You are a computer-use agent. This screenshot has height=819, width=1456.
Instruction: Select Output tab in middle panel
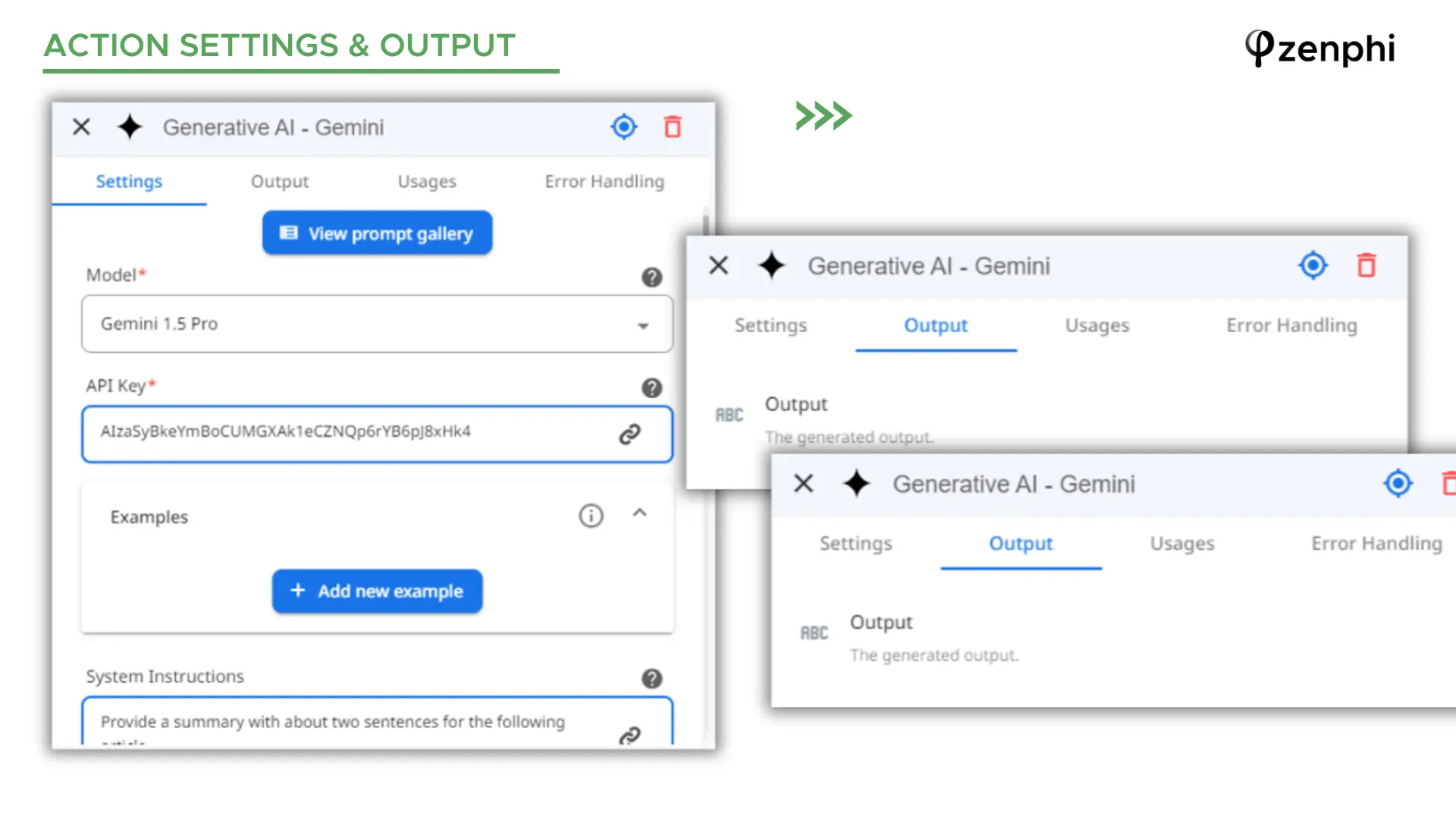click(x=936, y=325)
